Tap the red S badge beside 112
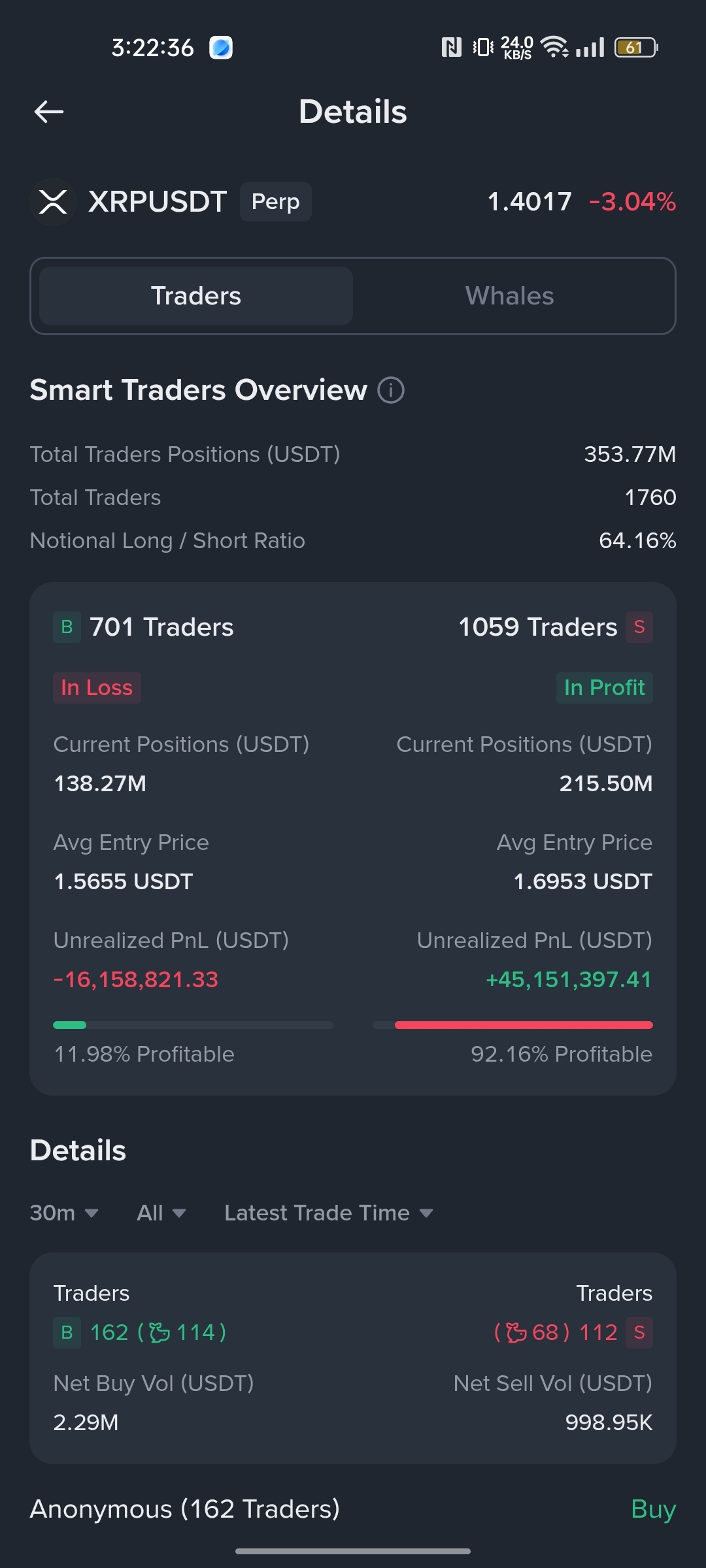 [x=639, y=1332]
